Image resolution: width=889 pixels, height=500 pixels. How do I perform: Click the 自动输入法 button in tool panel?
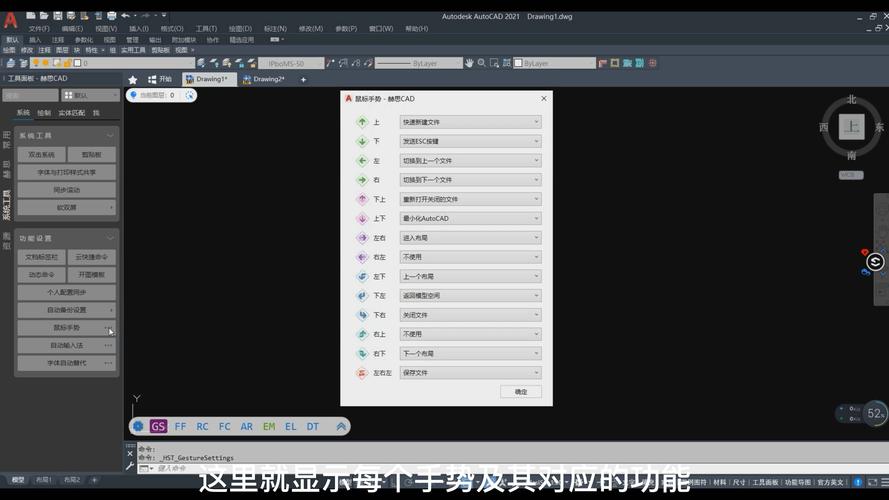click(x=66, y=345)
